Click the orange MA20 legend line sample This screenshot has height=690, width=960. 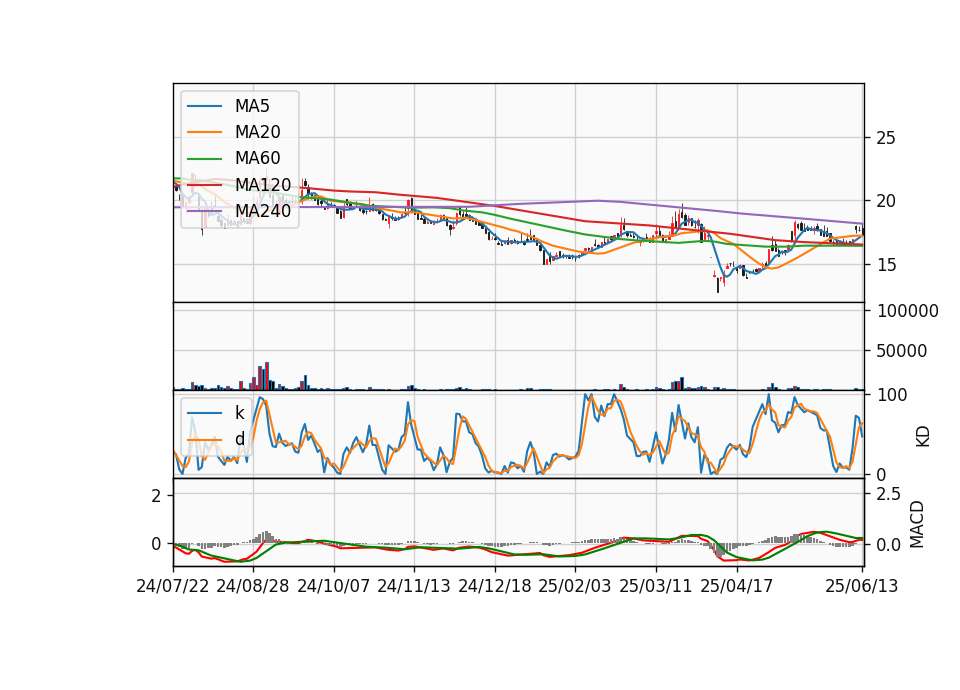[x=204, y=132]
